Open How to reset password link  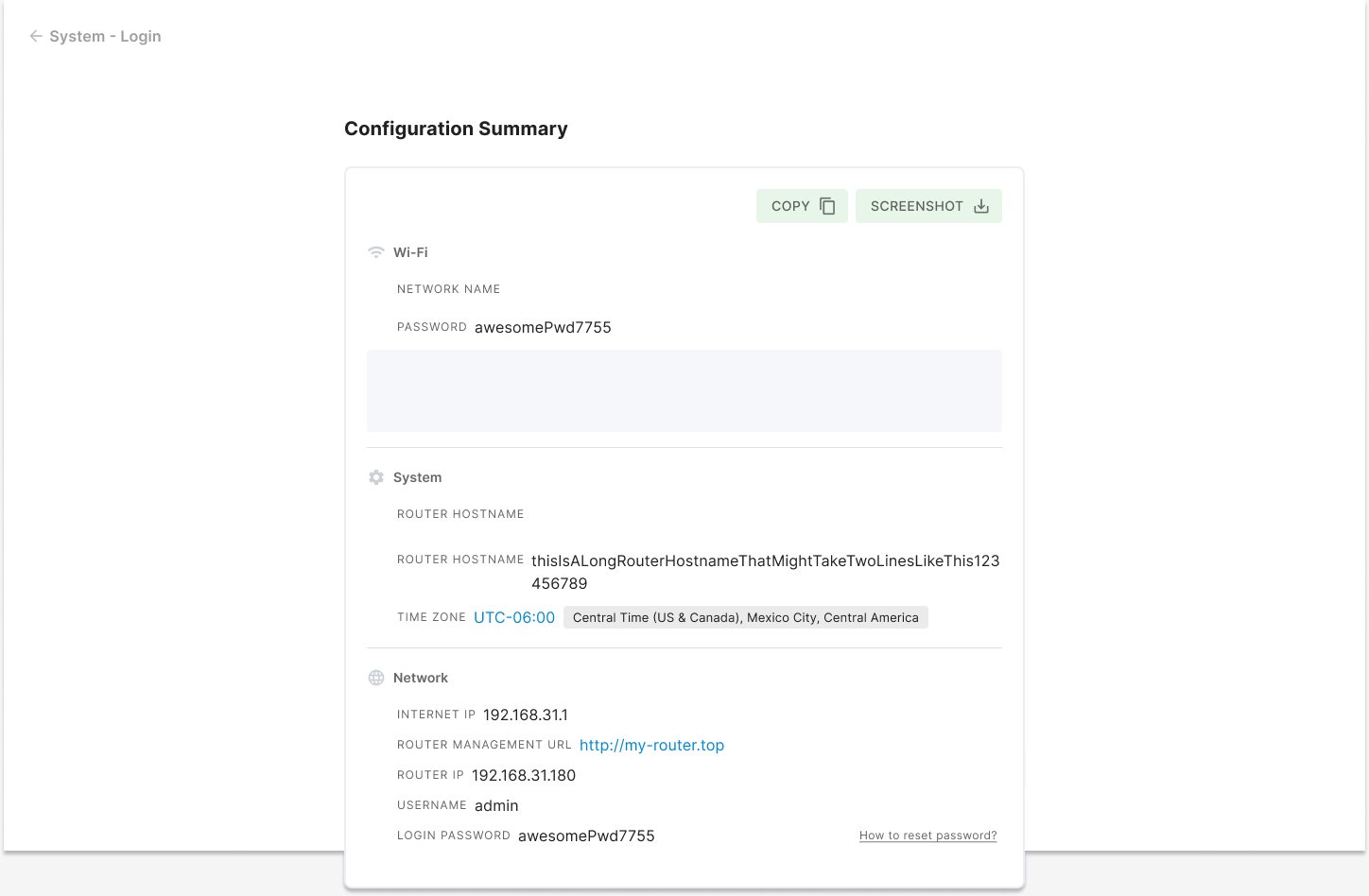coord(927,836)
